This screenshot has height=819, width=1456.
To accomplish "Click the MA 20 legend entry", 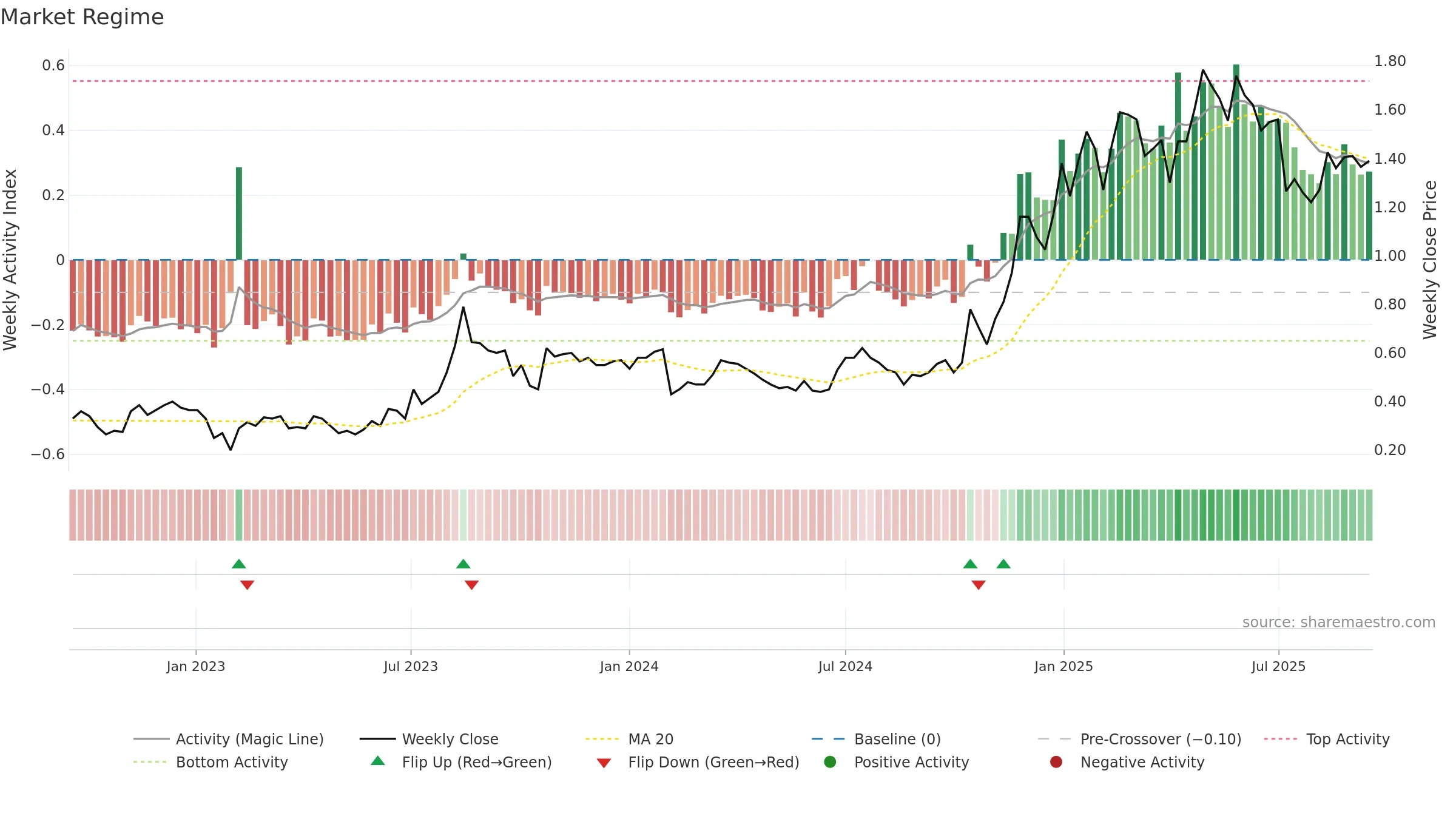I will (x=629, y=739).
